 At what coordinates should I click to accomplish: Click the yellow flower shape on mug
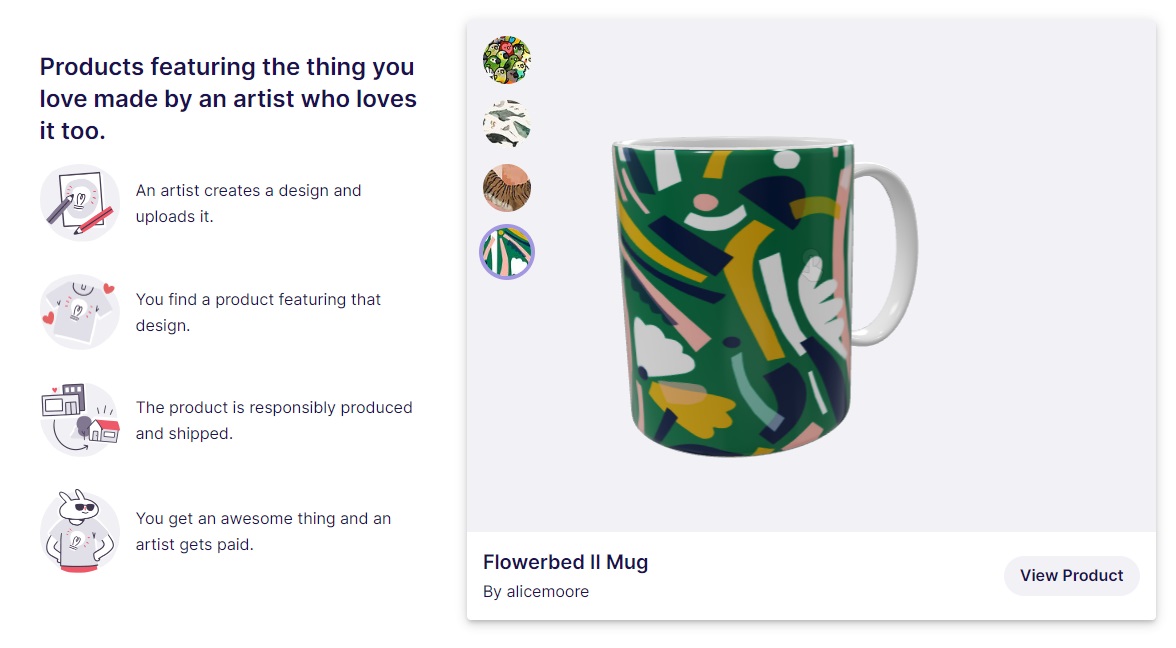688,406
